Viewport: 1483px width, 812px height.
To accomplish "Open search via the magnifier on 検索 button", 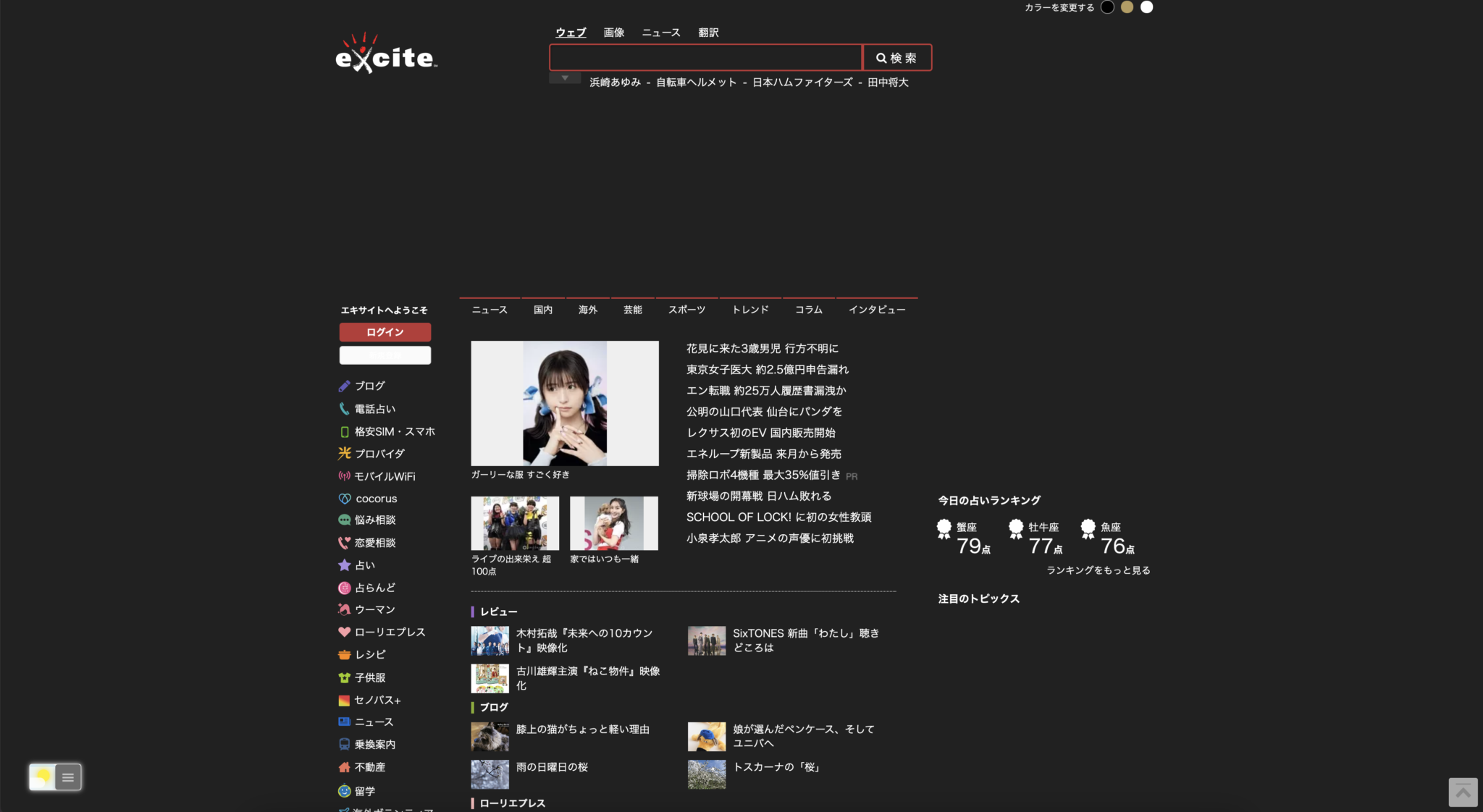I will pos(881,57).
